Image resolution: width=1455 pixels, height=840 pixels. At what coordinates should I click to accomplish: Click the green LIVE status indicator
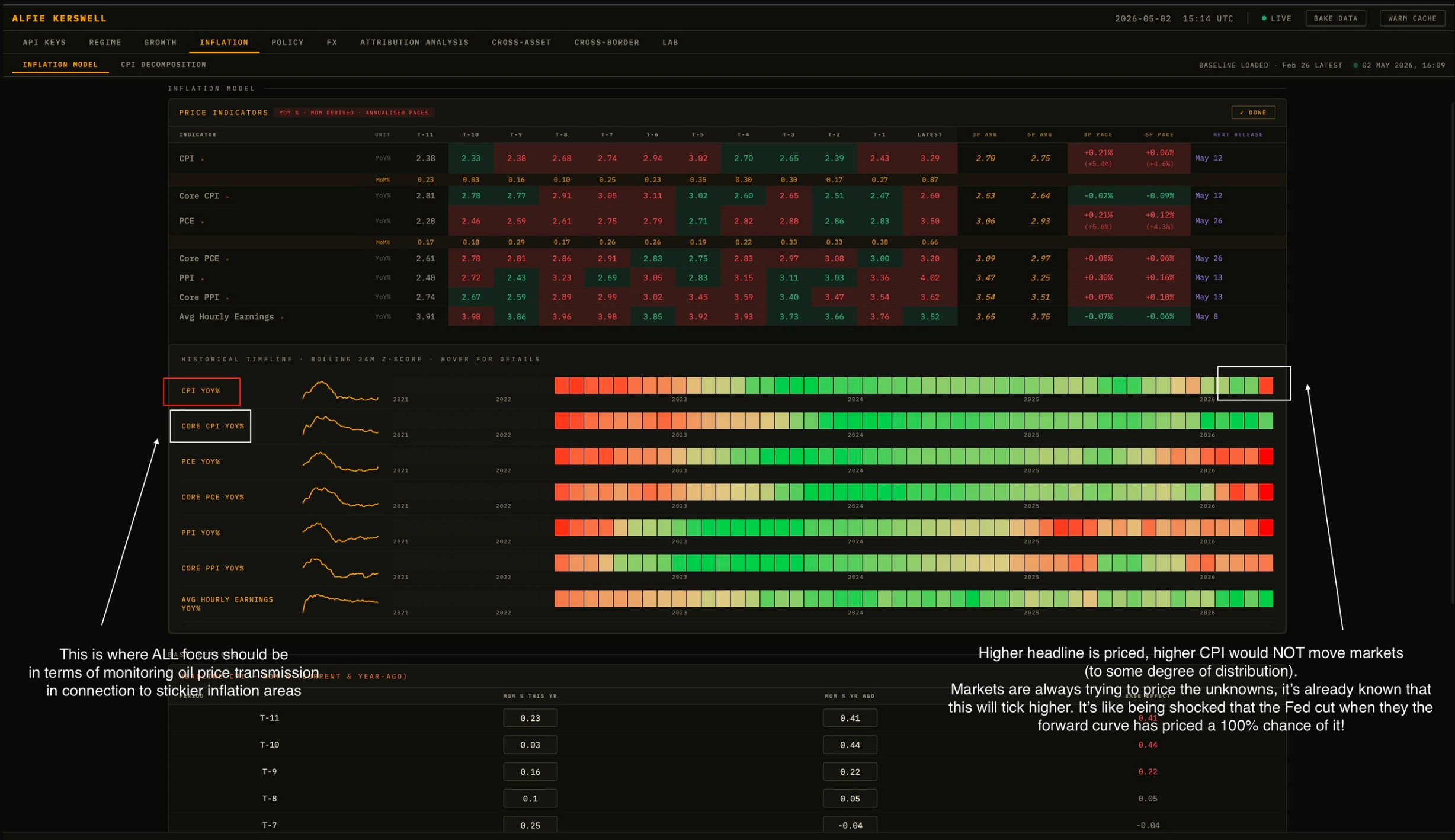click(1276, 18)
